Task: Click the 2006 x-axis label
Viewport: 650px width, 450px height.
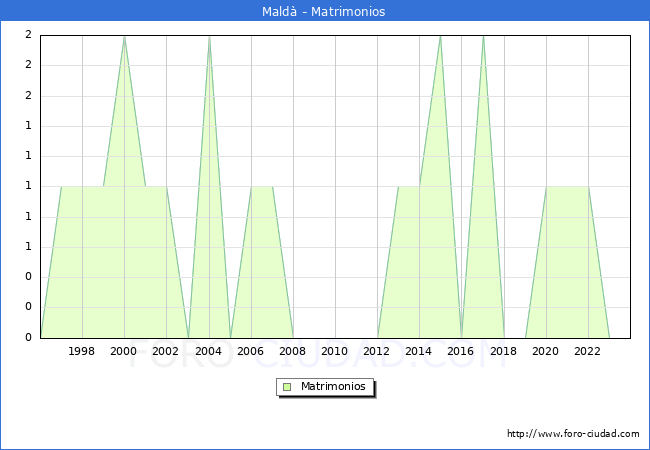Action: coord(250,351)
